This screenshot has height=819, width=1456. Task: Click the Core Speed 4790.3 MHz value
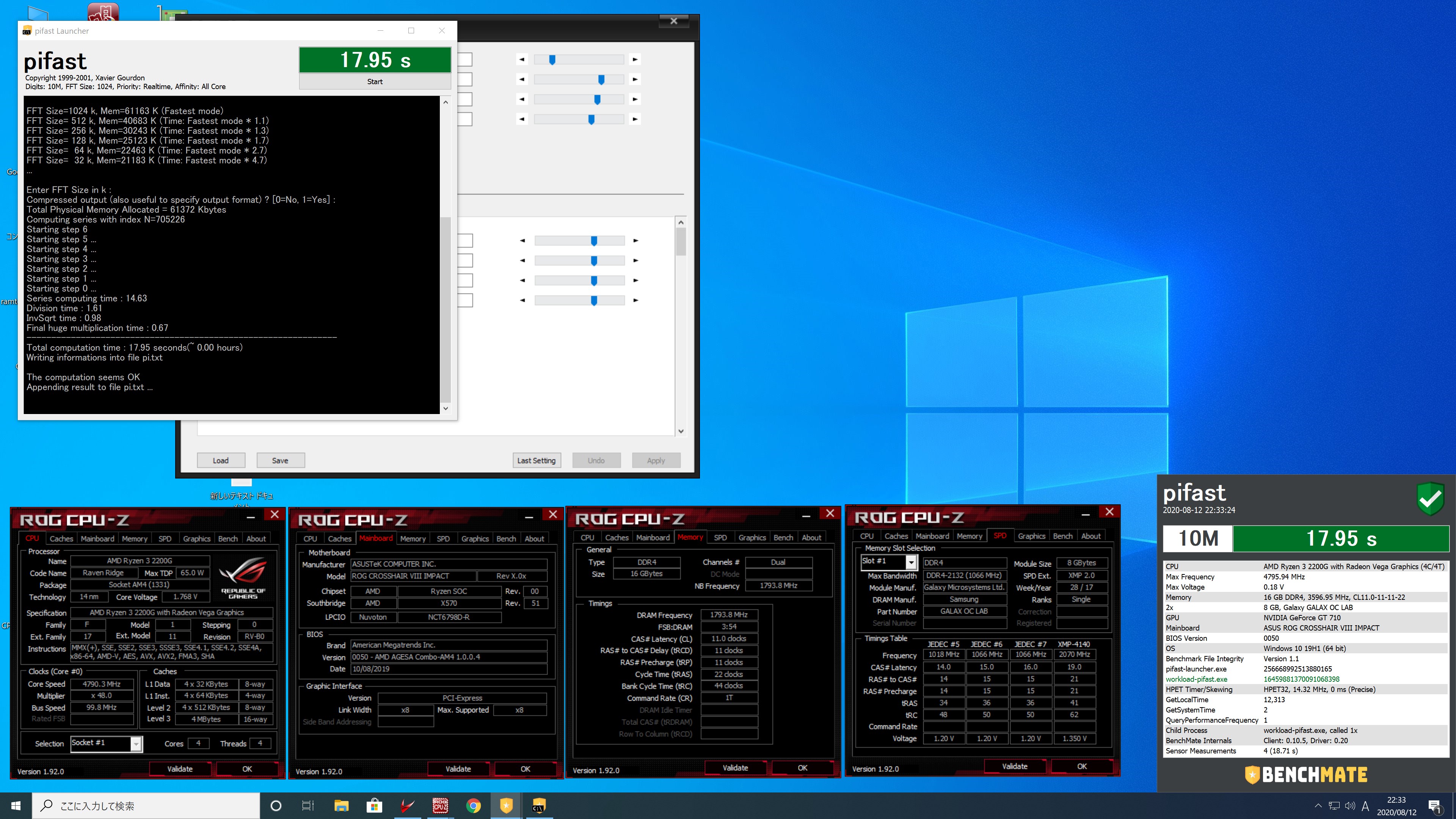[x=102, y=684]
